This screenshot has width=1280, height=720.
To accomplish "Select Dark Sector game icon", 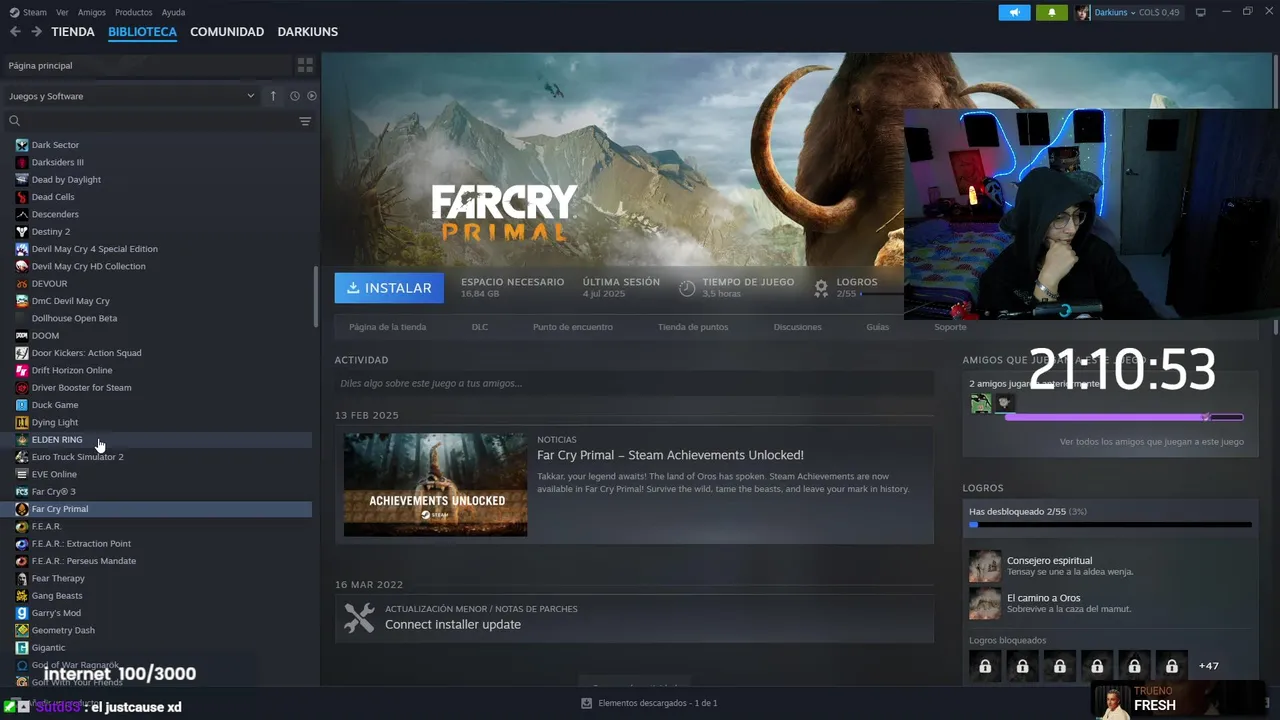I will coord(22,145).
